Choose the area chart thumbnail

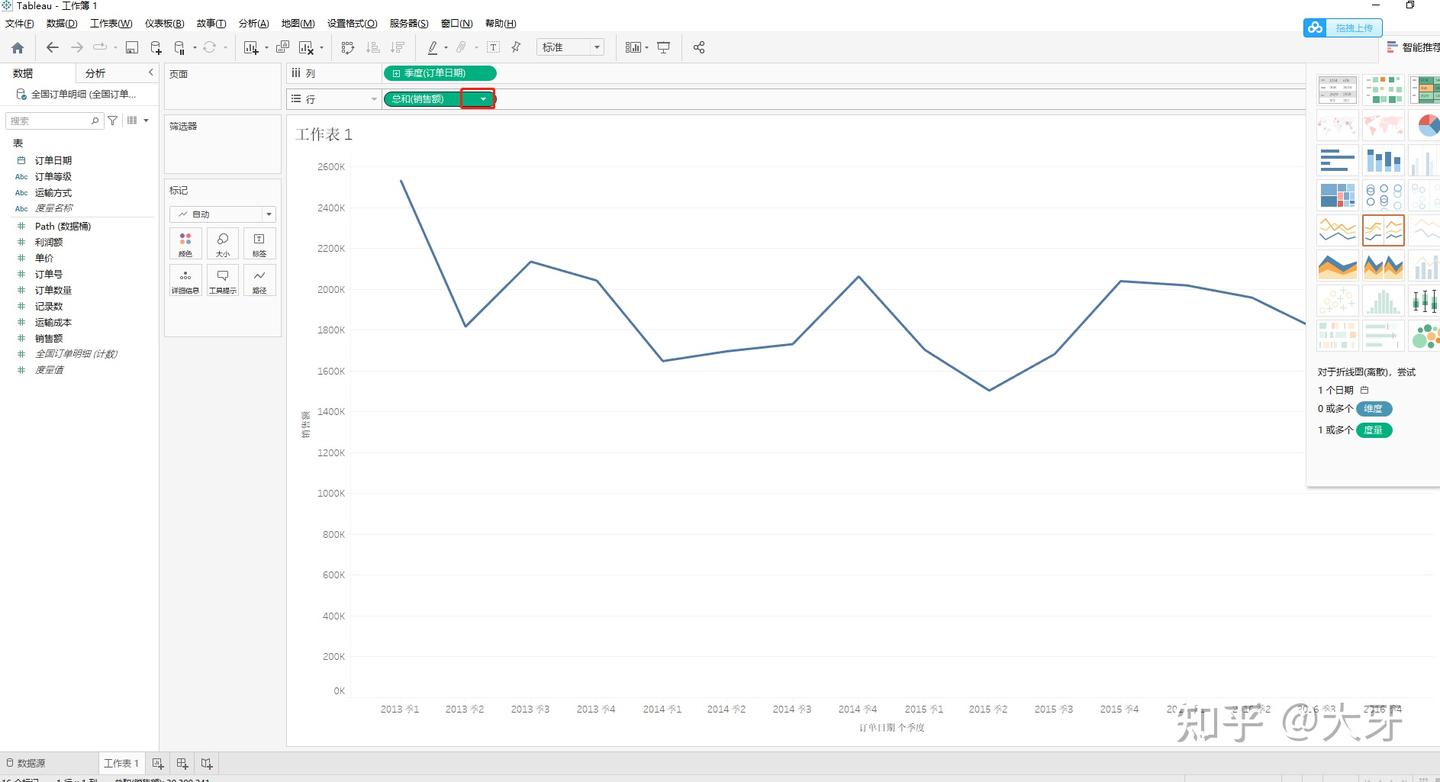(1337, 265)
